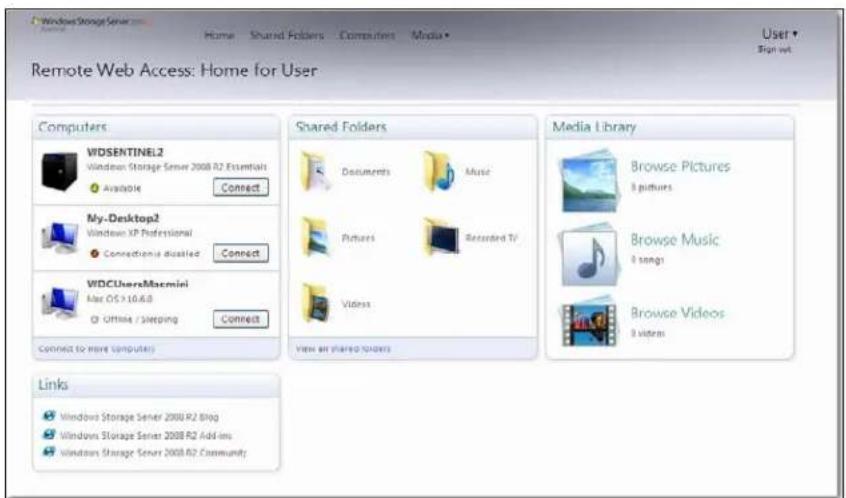Connect to the WDSENTINEL2 server
This screenshot has width=846, height=498.
241,187
